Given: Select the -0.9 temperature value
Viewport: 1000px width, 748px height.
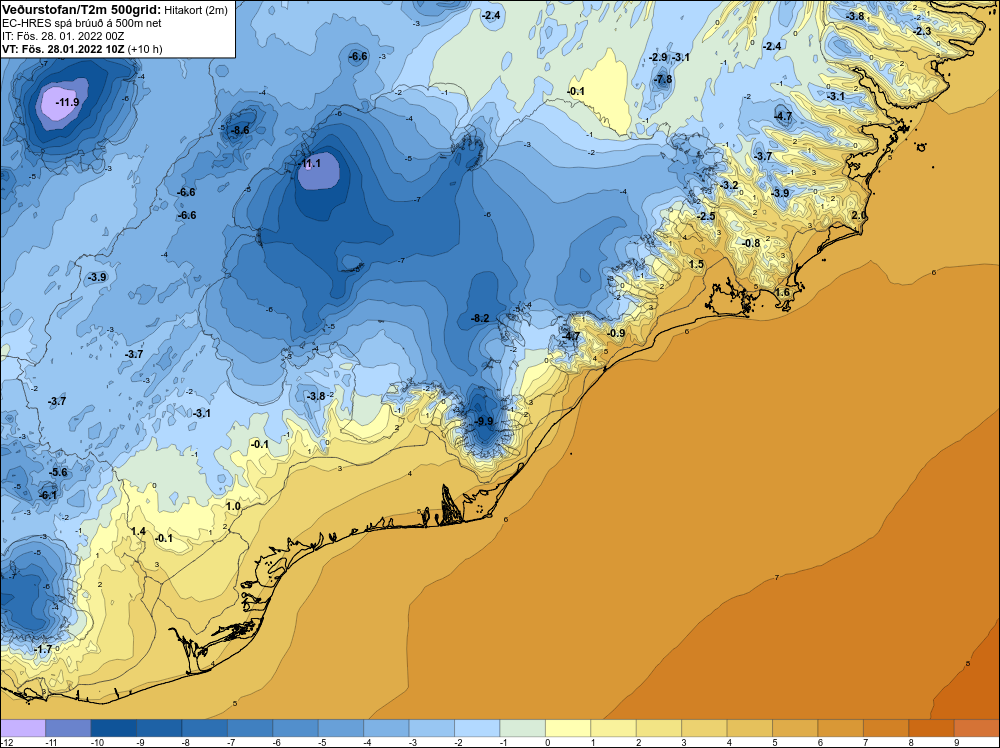Looking at the screenshot, I should tap(616, 334).
